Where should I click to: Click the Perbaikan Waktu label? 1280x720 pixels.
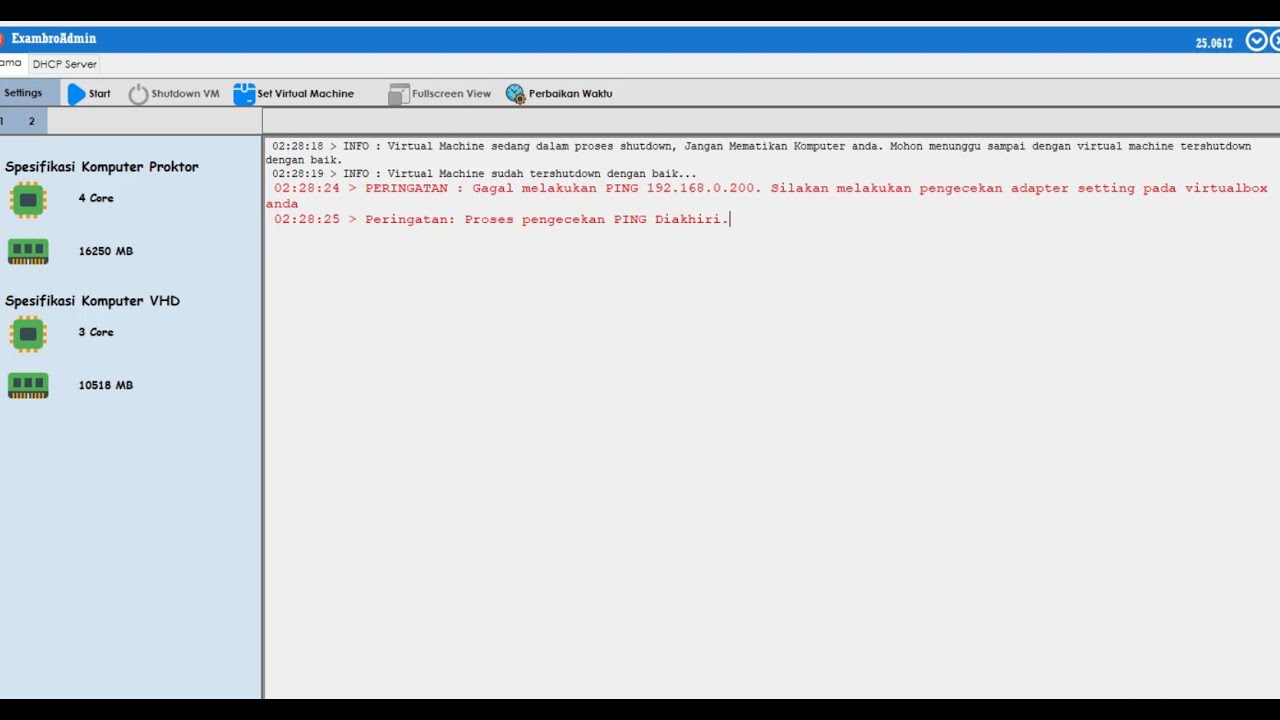point(570,94)
